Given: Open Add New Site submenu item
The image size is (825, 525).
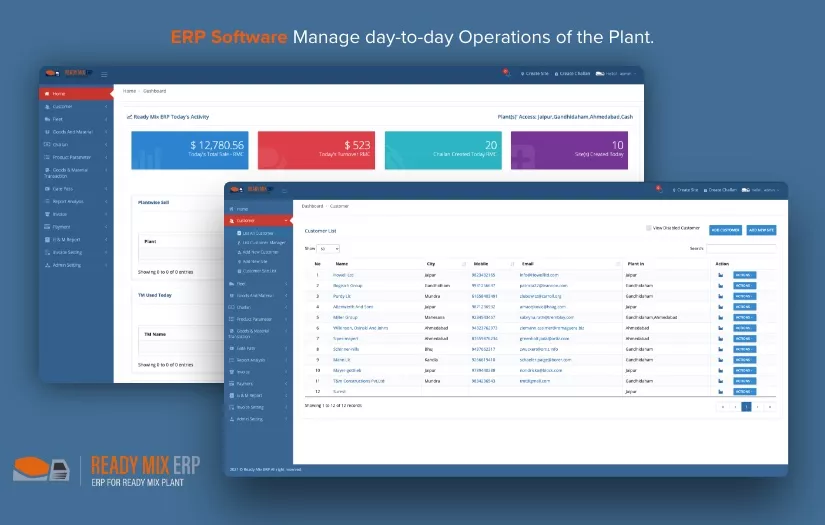Looking at the screenshot, I should 253,261.
